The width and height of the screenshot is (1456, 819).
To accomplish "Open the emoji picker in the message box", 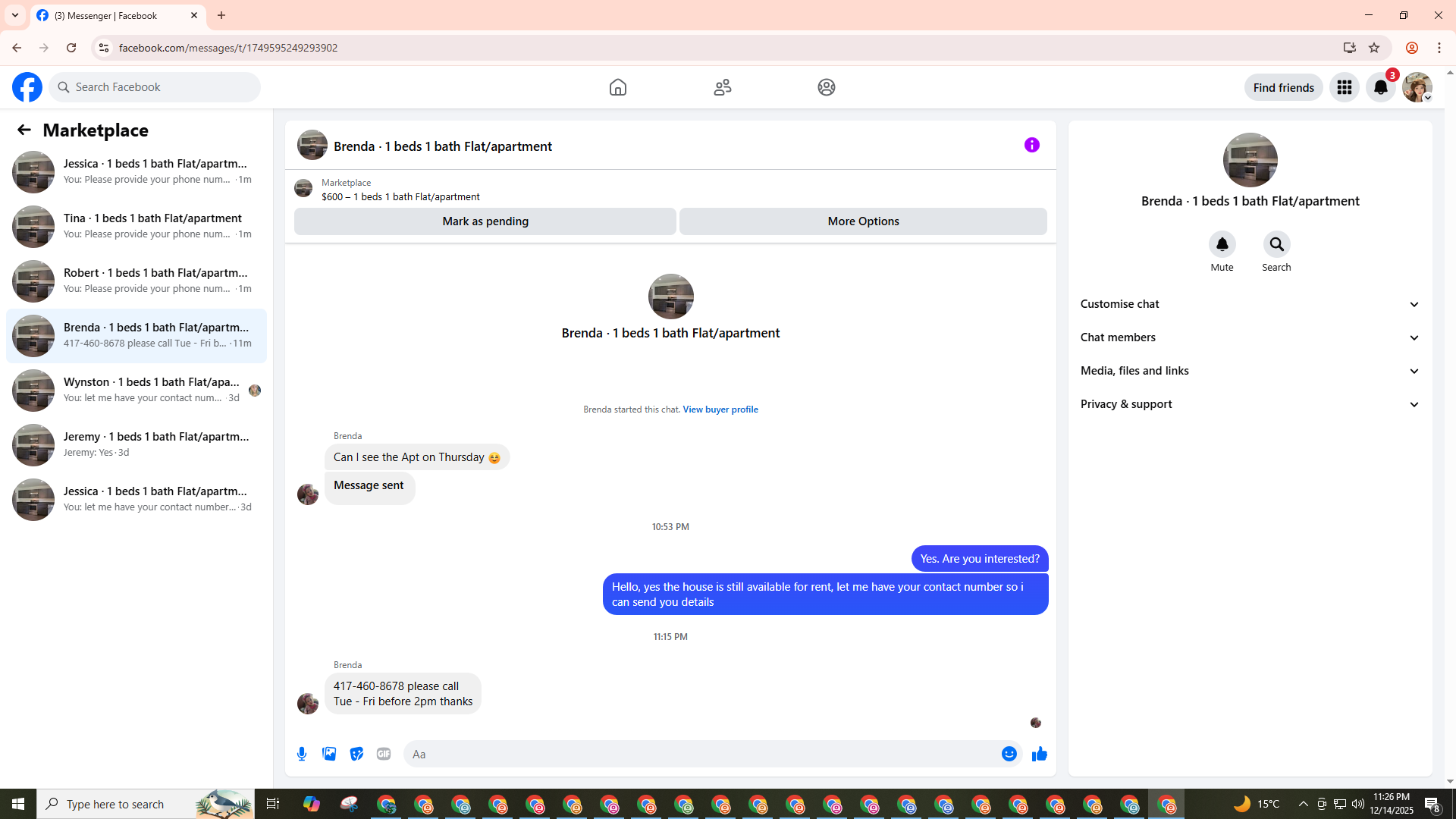I will [x=1009, y=754].
